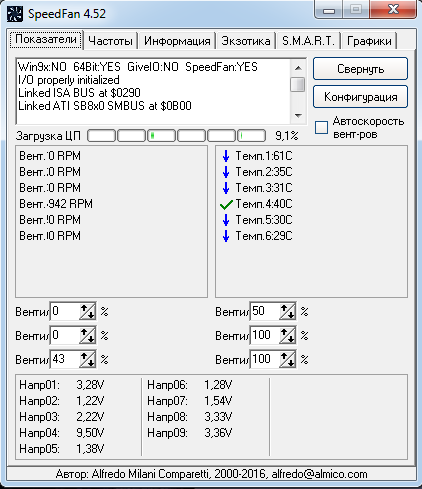The height and width of the screenshot is (489, 422).
Task: Click the Напр08 3,33V voltage entry
Action: (190, 417)
